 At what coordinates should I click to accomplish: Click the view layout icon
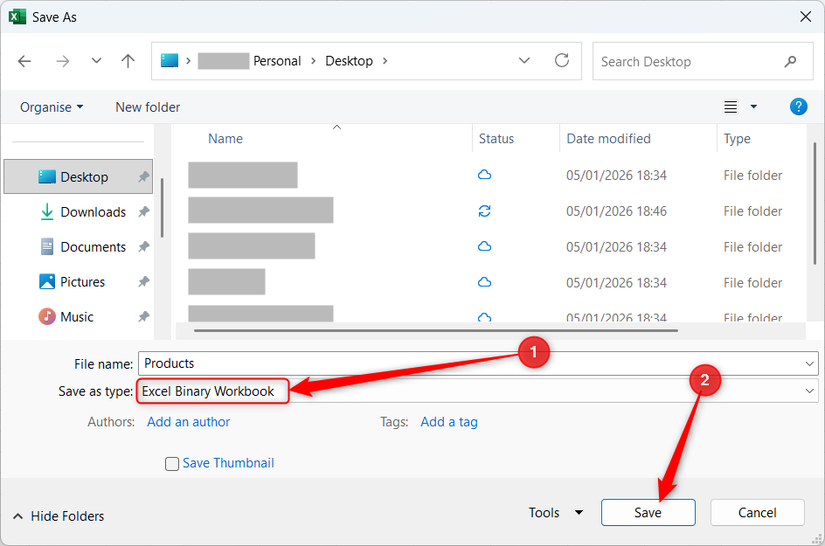point(731,107)
